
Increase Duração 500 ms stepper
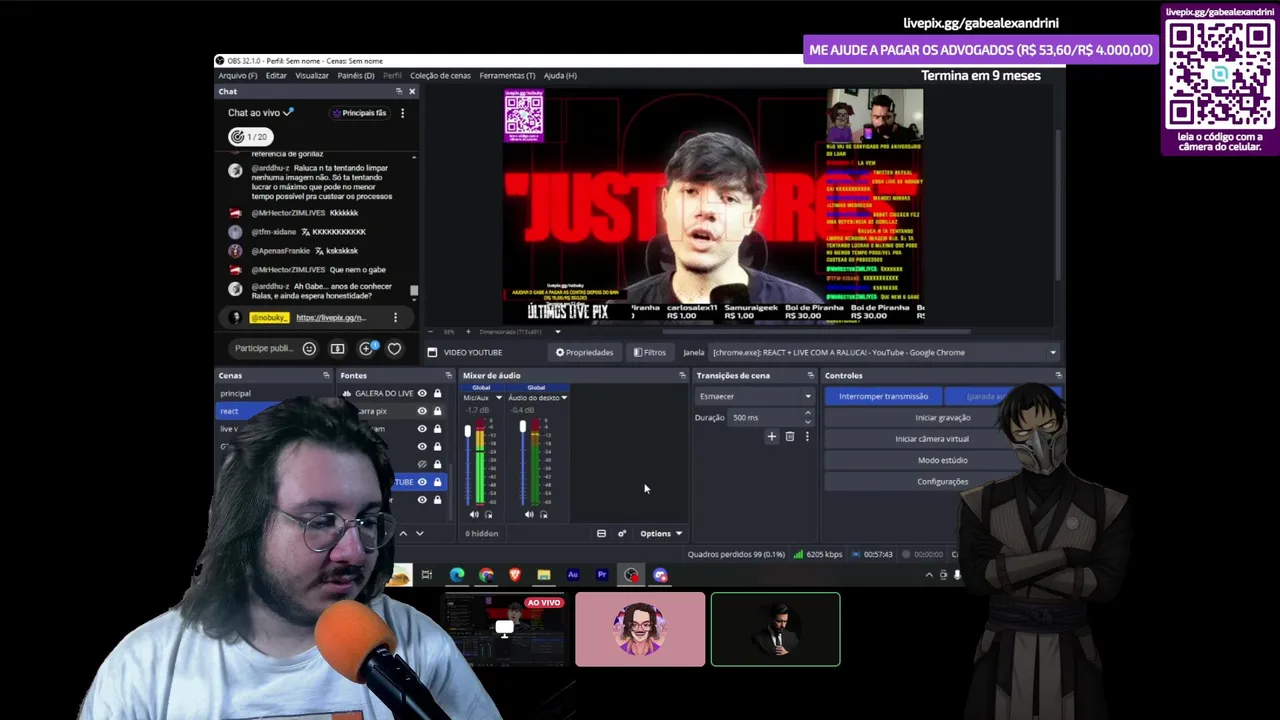[x=807, y=414]
